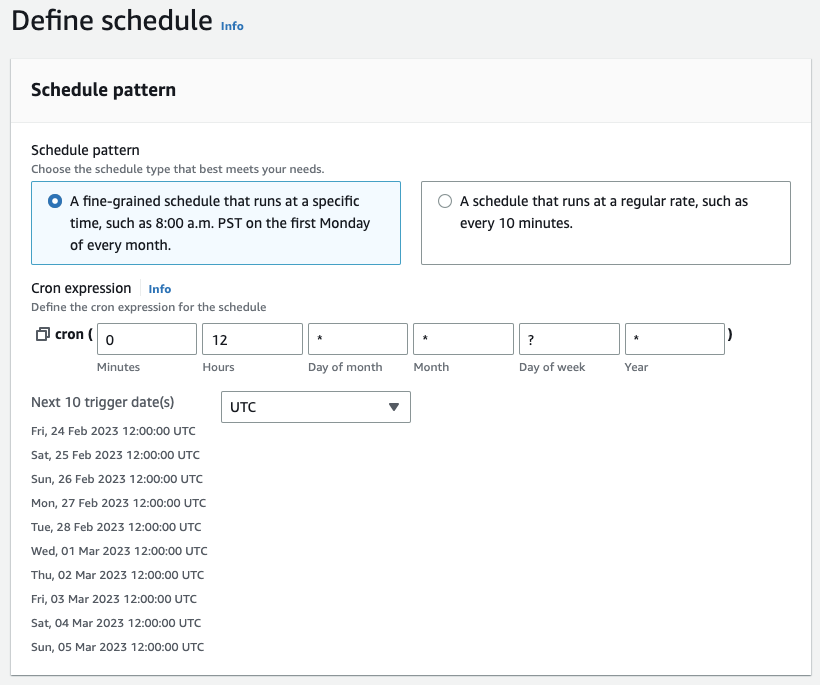Select the fine-grained schedule radio option
Viewport: 820px width, 685px height.
point(55,201)
